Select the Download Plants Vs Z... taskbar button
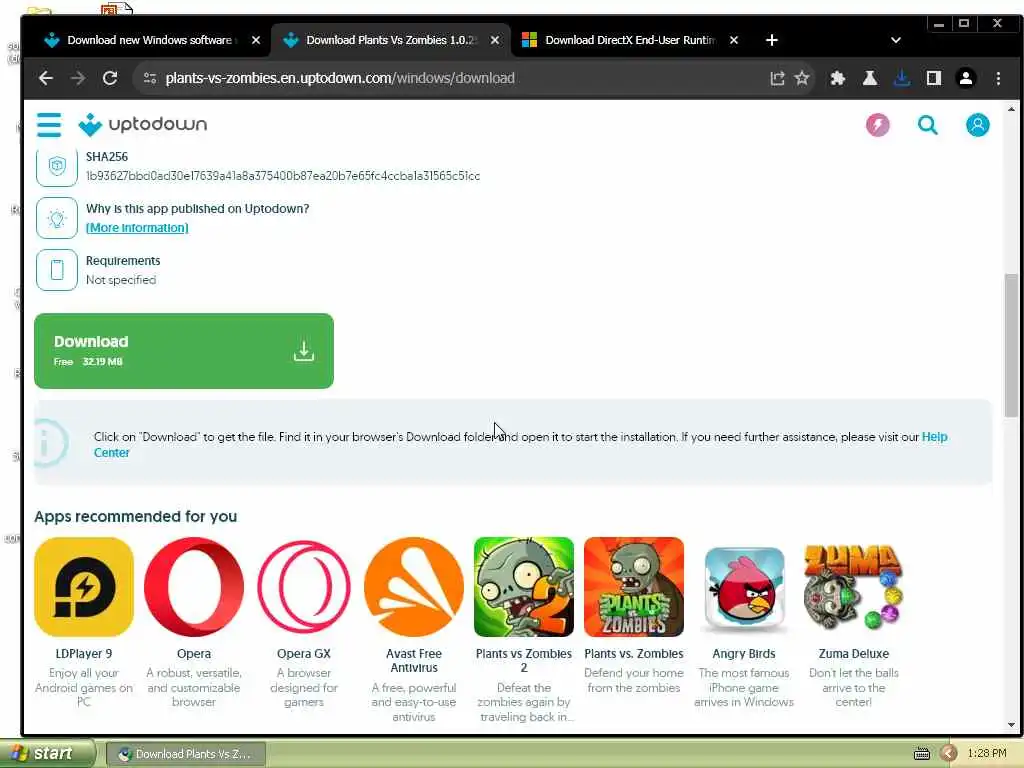The image size is (1024, 768). (185, 754)
